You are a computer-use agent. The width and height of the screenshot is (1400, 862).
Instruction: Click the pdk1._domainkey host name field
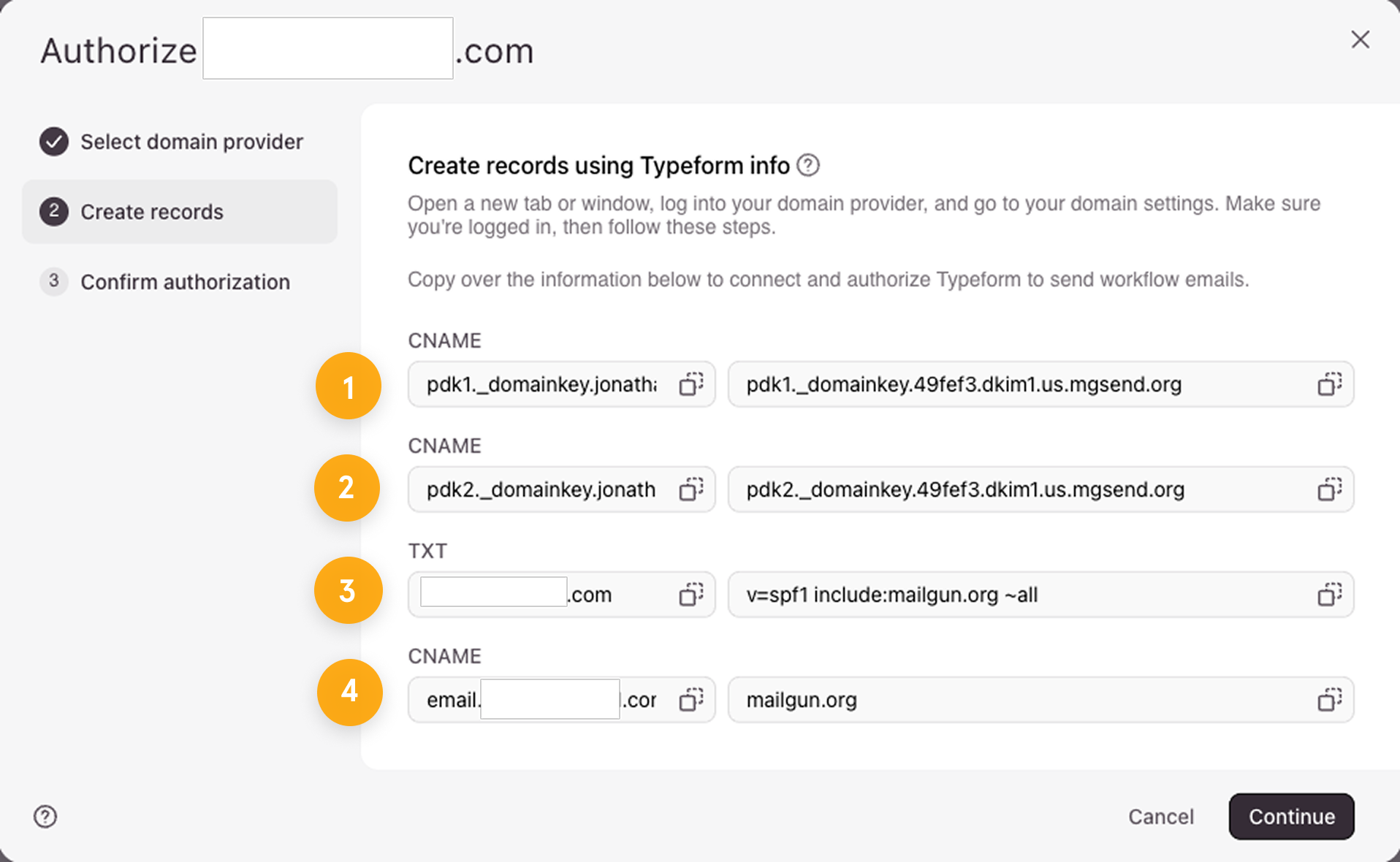pos(541,384)
